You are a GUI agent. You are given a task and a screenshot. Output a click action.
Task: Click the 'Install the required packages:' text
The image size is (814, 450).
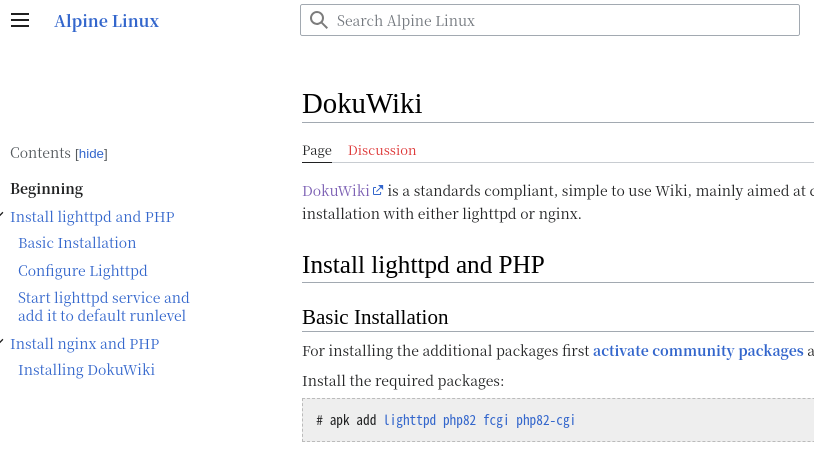tap(403, 381)
